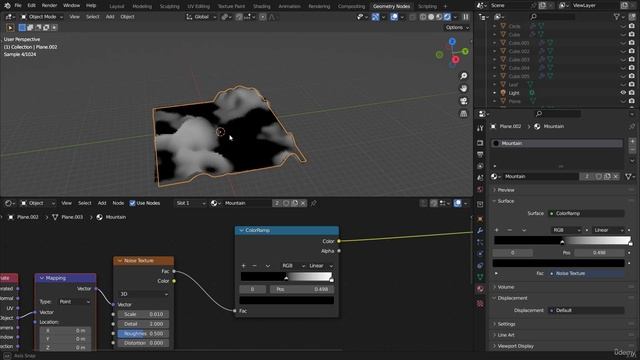Click the viewport zoom magnifier icon
Screen dimensions: 640x360
464,76
